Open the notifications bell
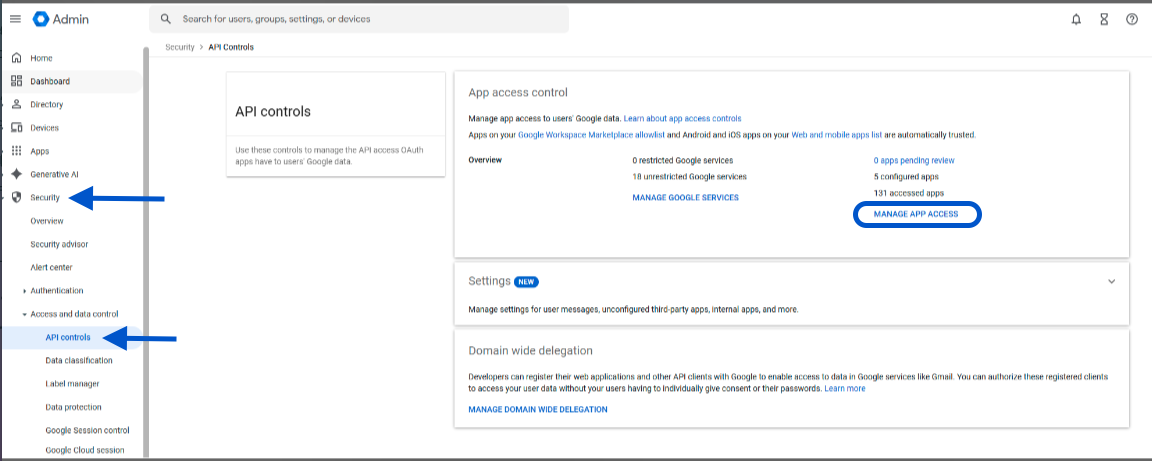 click(1076, 20)
